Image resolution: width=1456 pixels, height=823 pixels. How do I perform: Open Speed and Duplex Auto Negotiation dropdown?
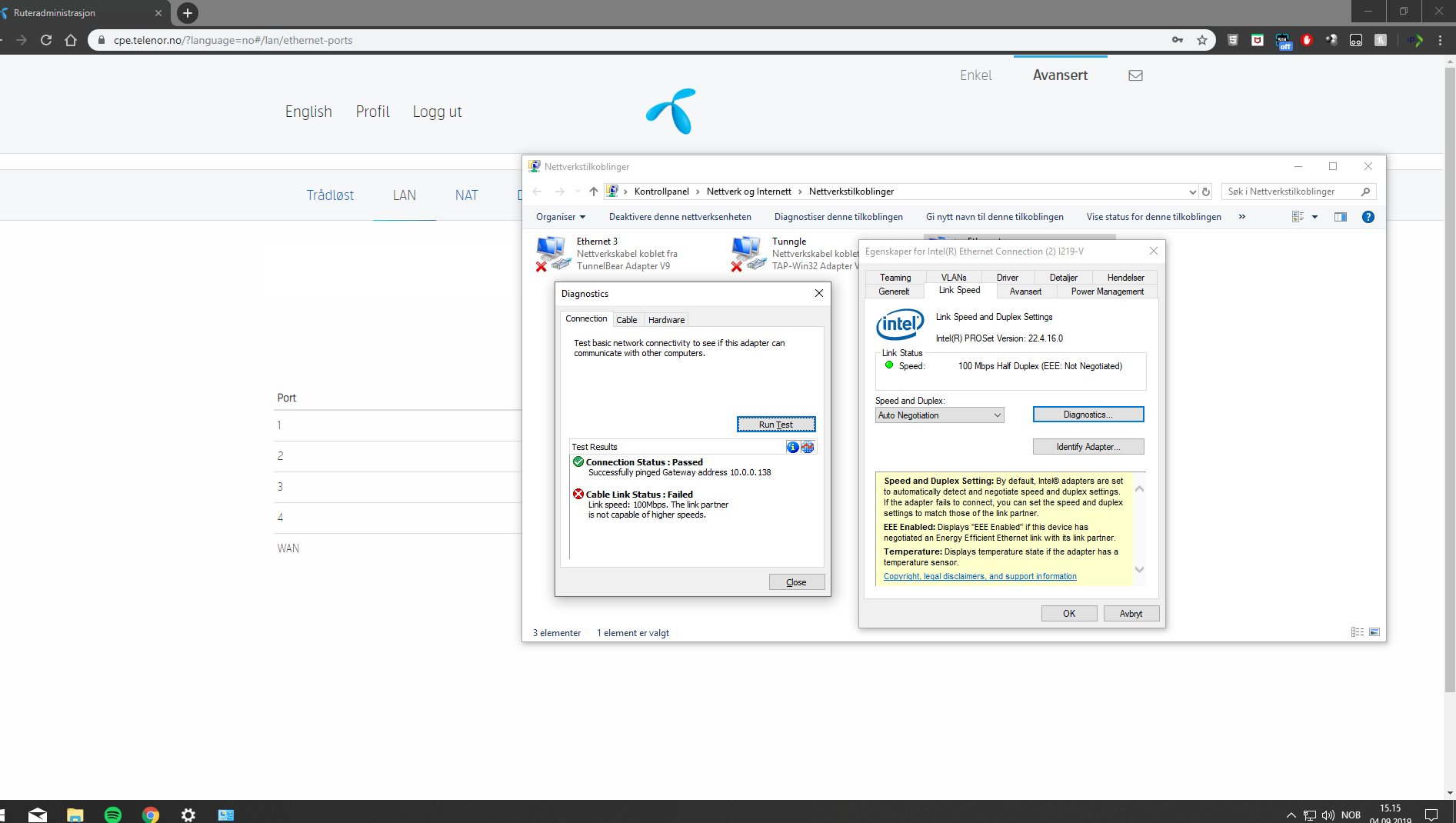(939, 415)
